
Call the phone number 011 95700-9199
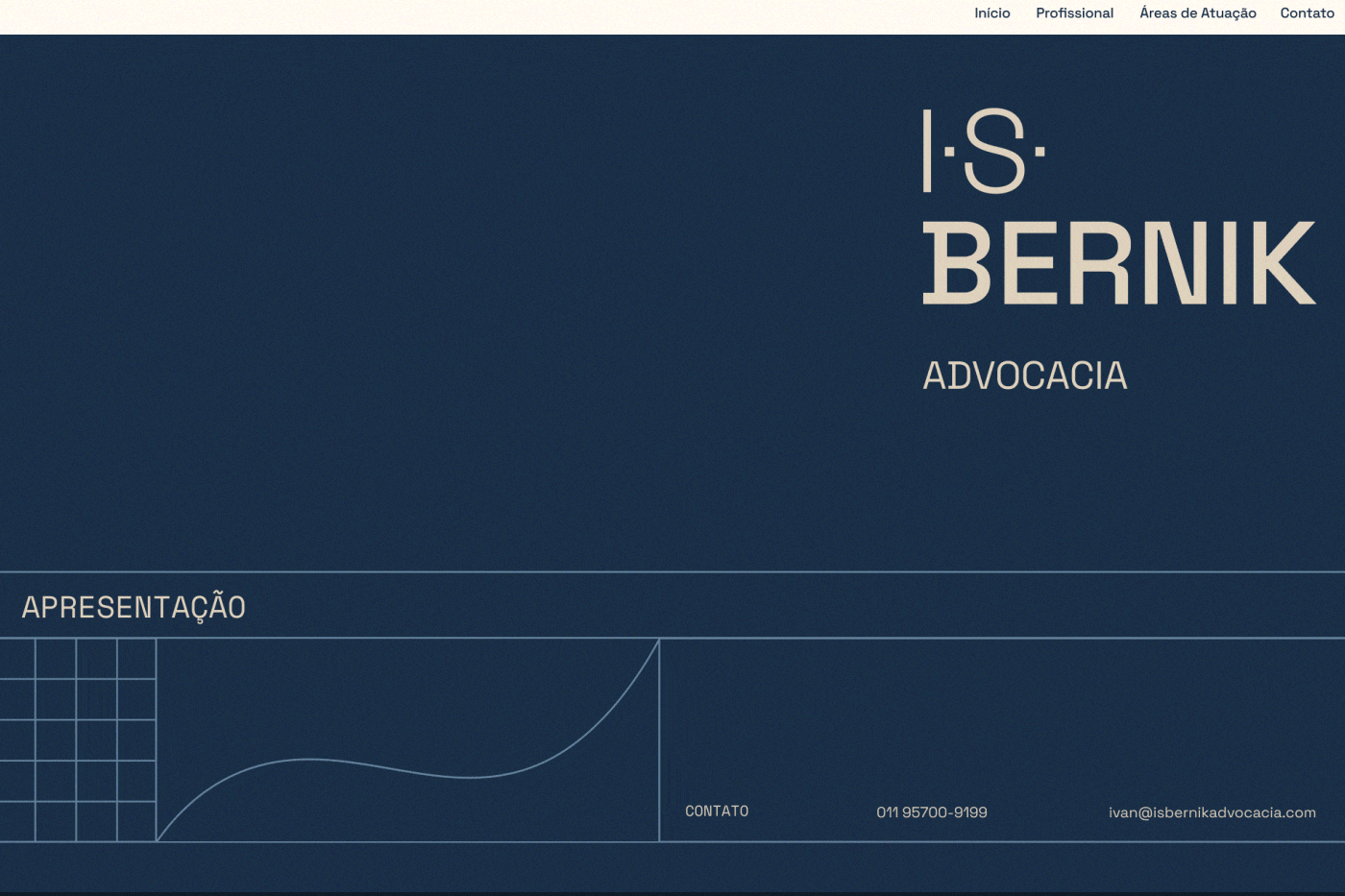(x=932, y=812)
